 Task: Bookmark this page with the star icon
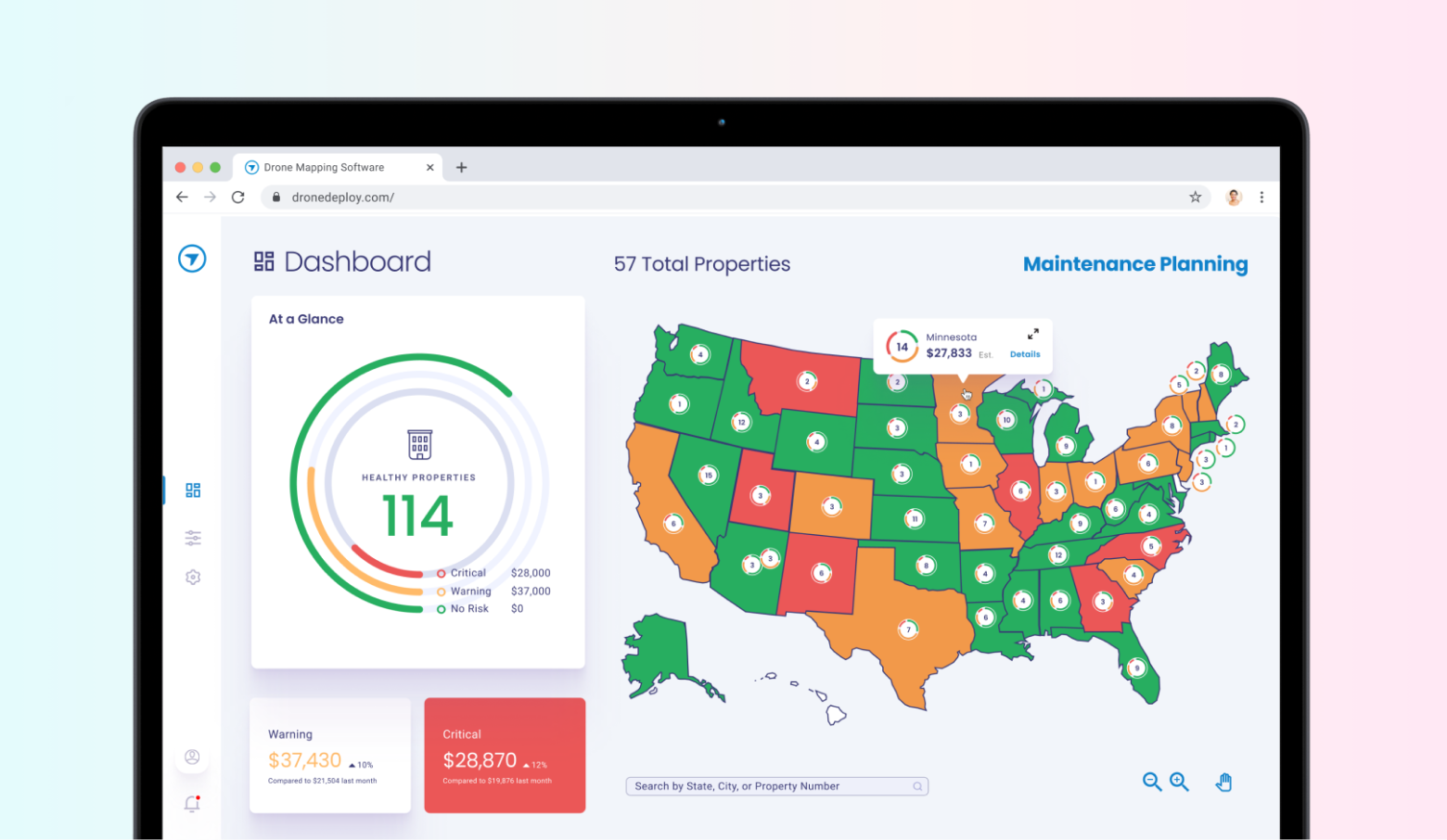click(1195, 197)
